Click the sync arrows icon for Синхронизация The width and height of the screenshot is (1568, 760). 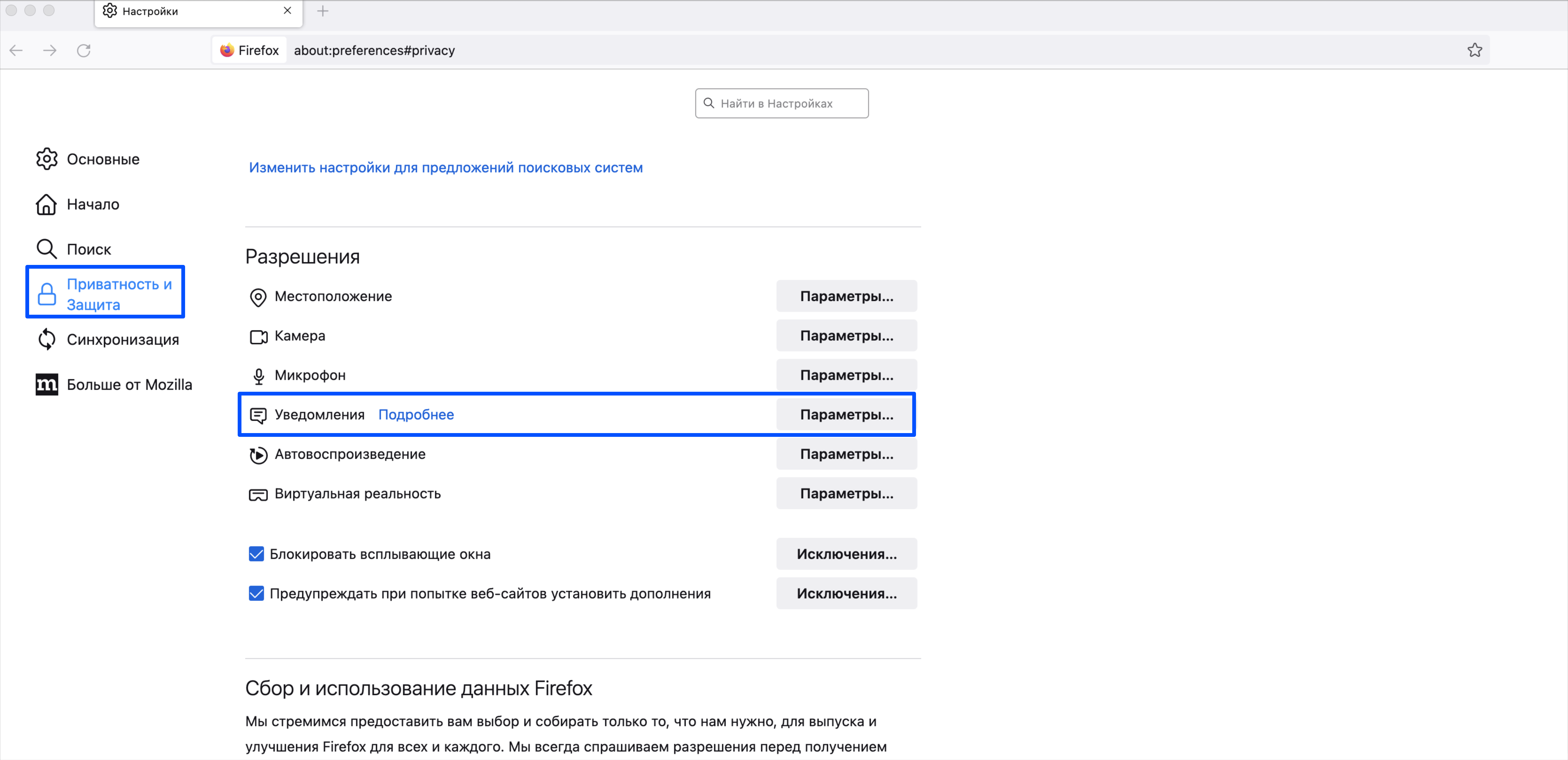click(47, 339)
